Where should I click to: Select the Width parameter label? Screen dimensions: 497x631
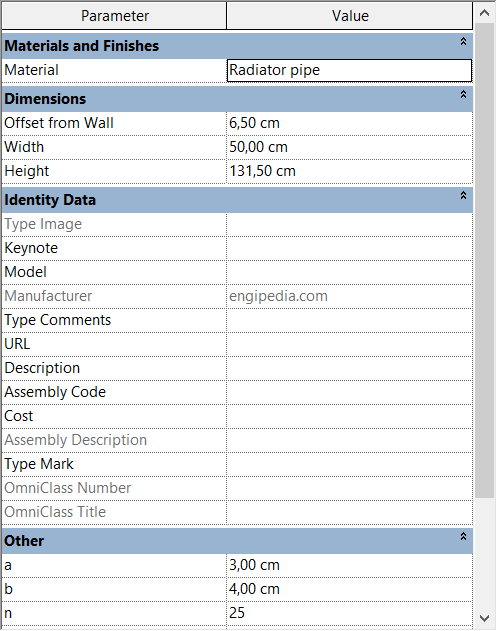coord(24,147)
